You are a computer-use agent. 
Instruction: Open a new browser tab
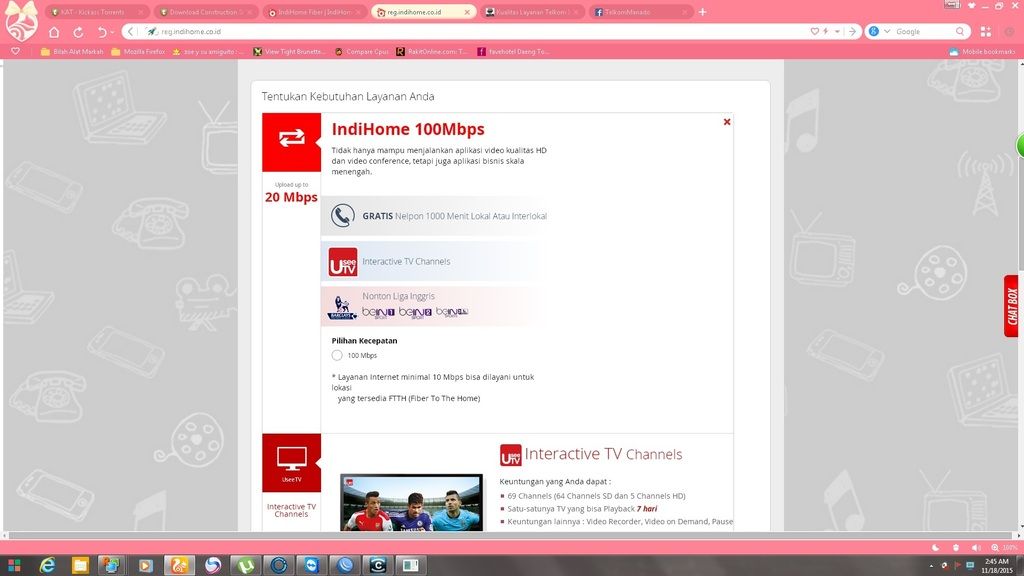[x=703, y=12]
